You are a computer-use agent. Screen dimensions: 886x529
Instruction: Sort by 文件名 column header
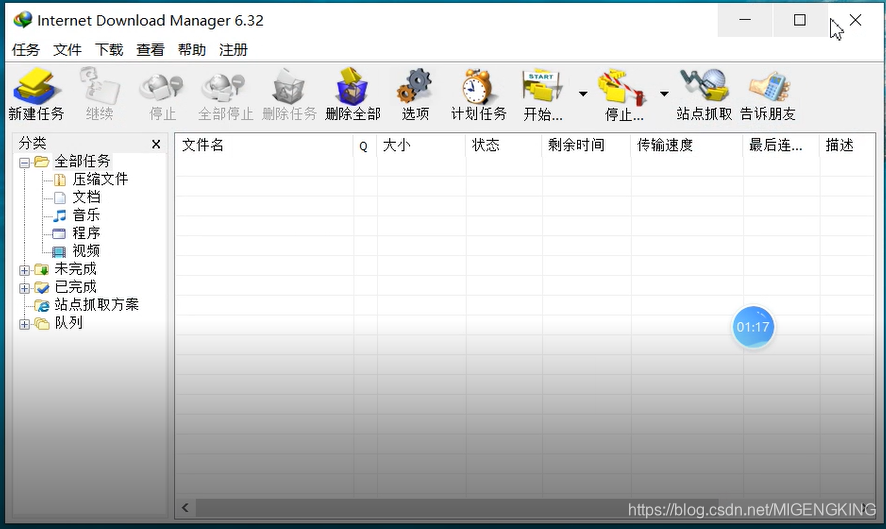coord(264,145)
